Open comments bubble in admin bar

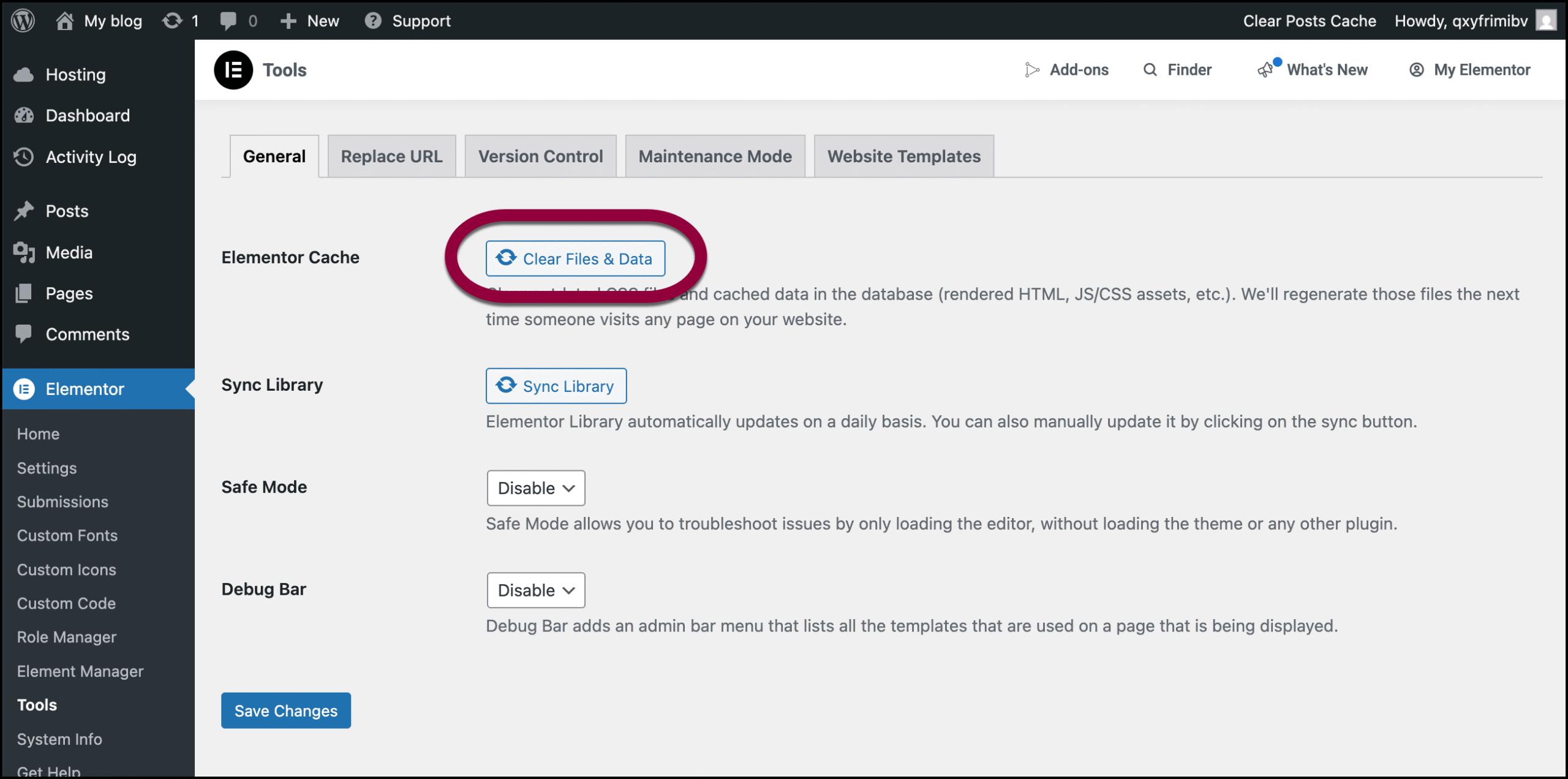click(228, 21)
